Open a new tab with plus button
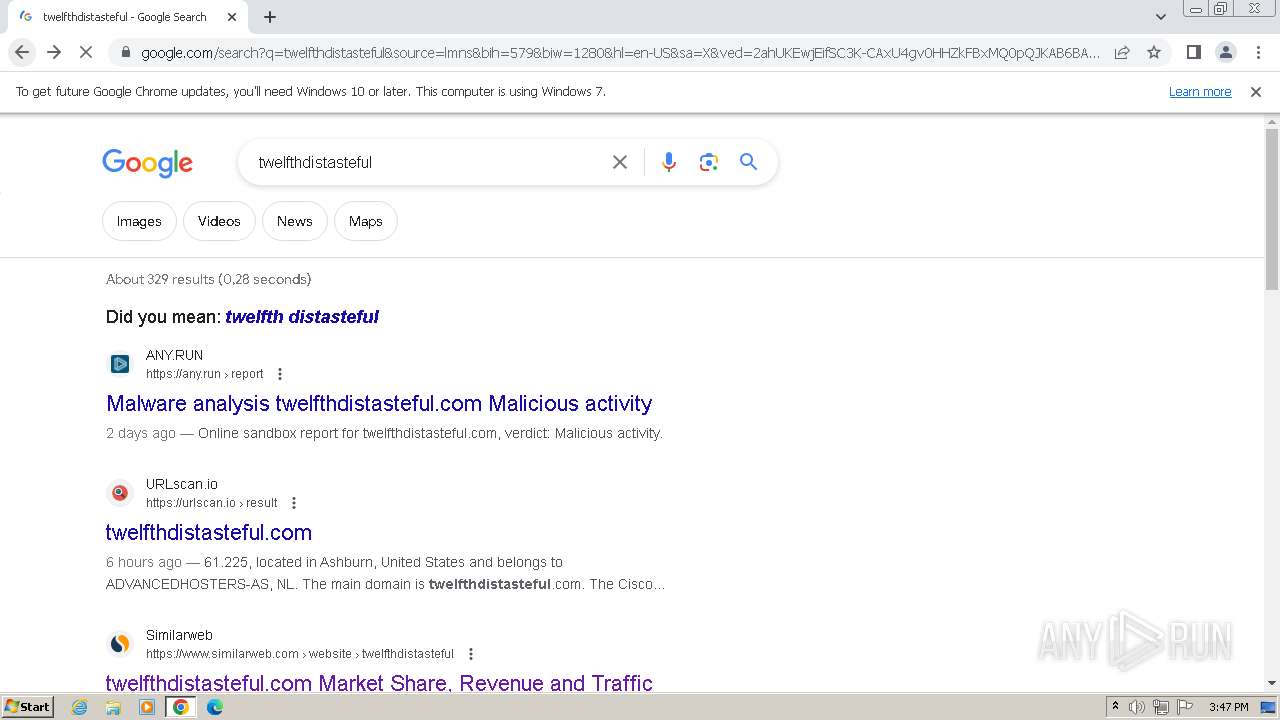 [270, 17]
